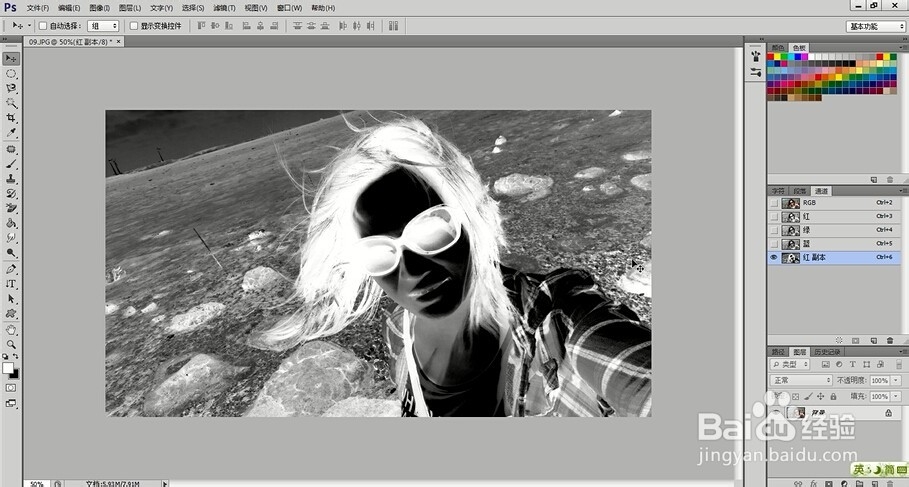The image size is (909, 487).
Task: Click the 09.JPG document tab
Action: click(x=74, y=42)
